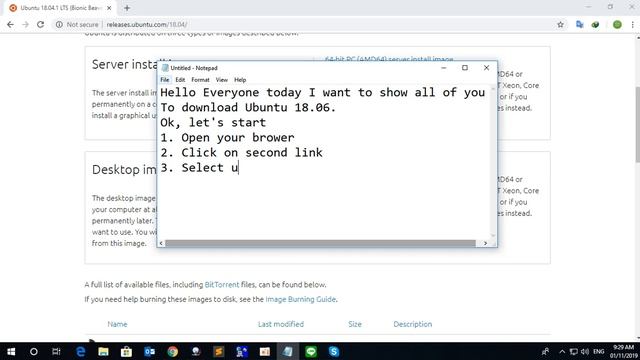
Task: Open Notepad's File menu
Action: pyautogui.click(x=164, y=80)
